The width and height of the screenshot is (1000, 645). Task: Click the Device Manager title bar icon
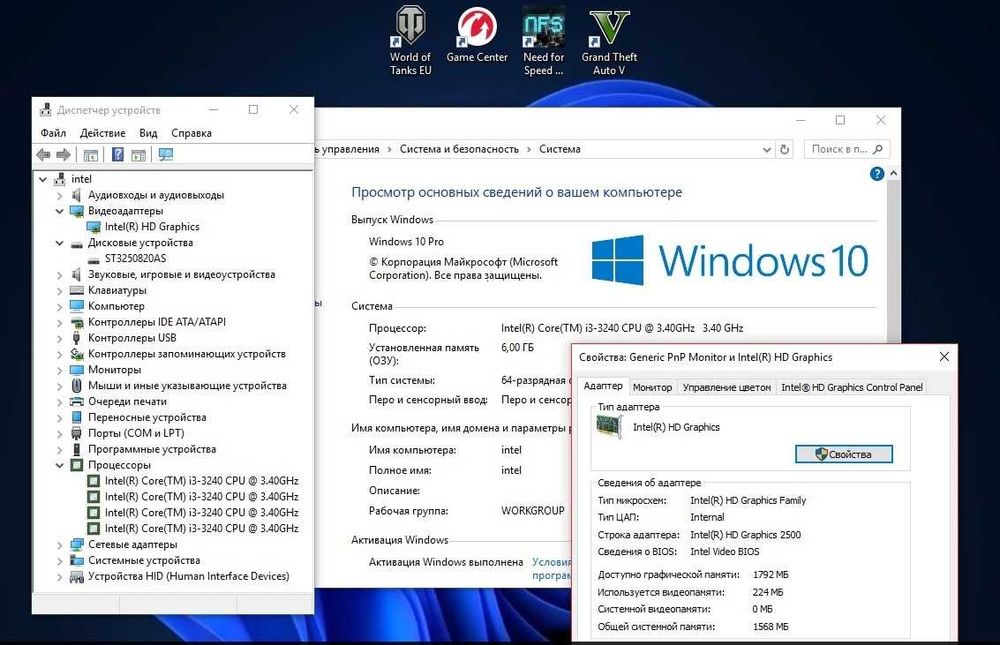click(45, 110)
